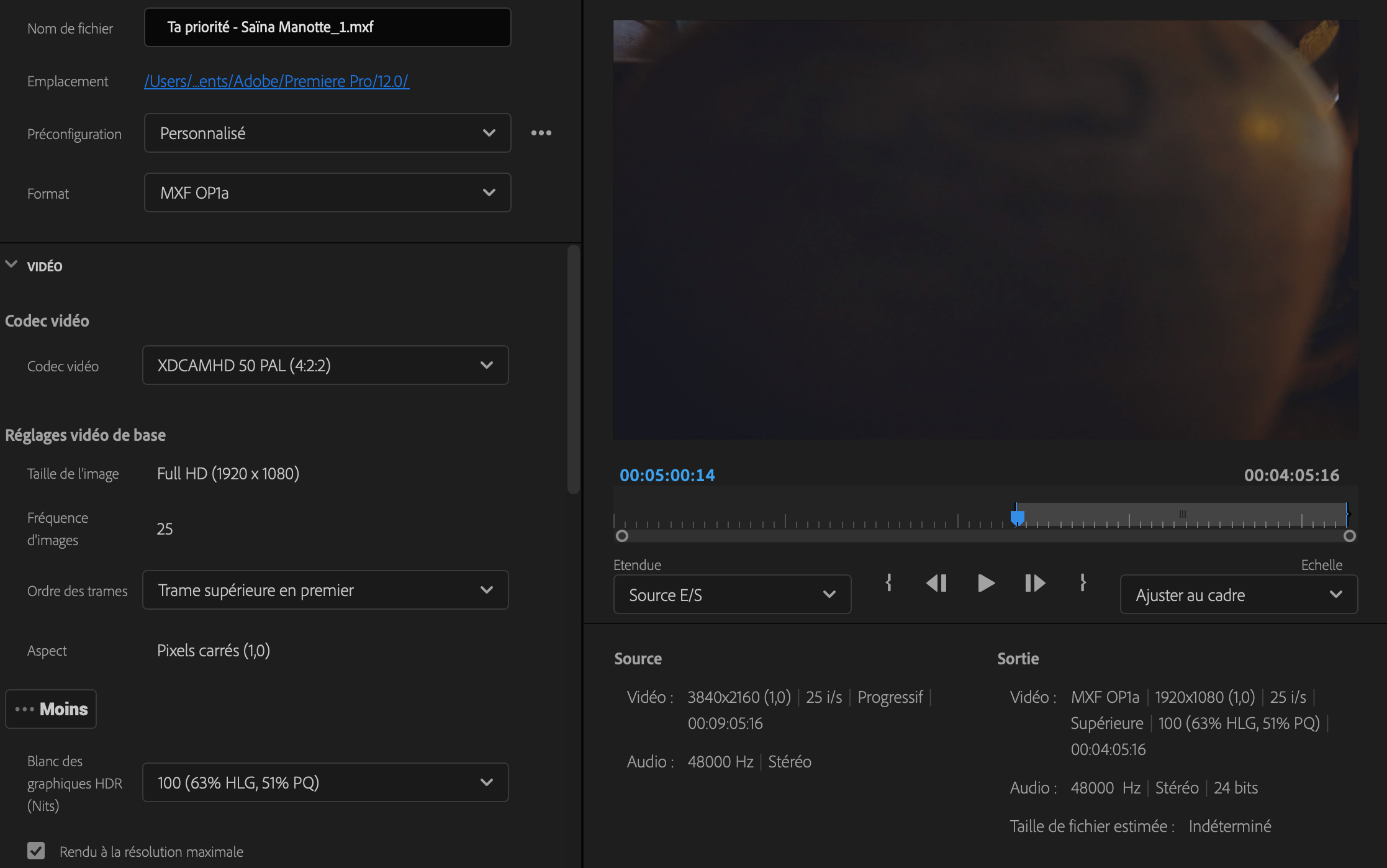
Task: Click the Moins button to hide options
Action: (50, 708)
